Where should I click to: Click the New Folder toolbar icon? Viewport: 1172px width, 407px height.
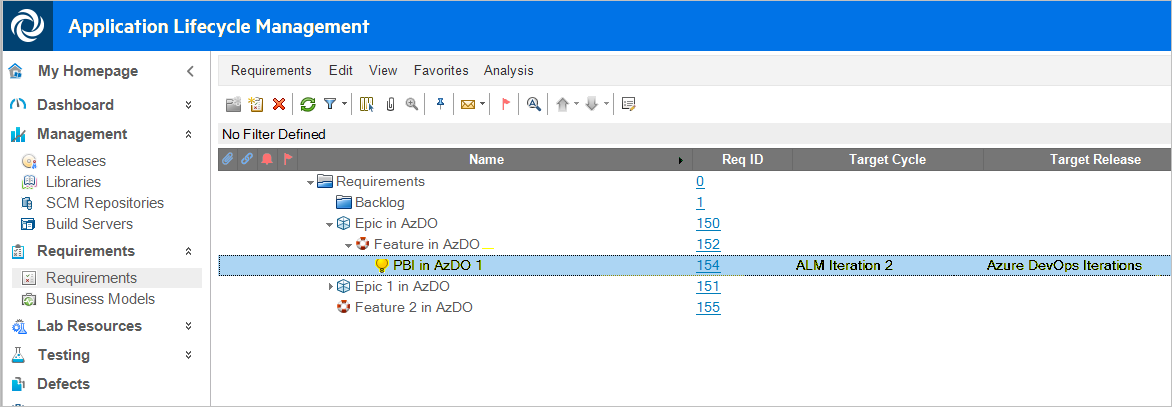pos(233,105)
